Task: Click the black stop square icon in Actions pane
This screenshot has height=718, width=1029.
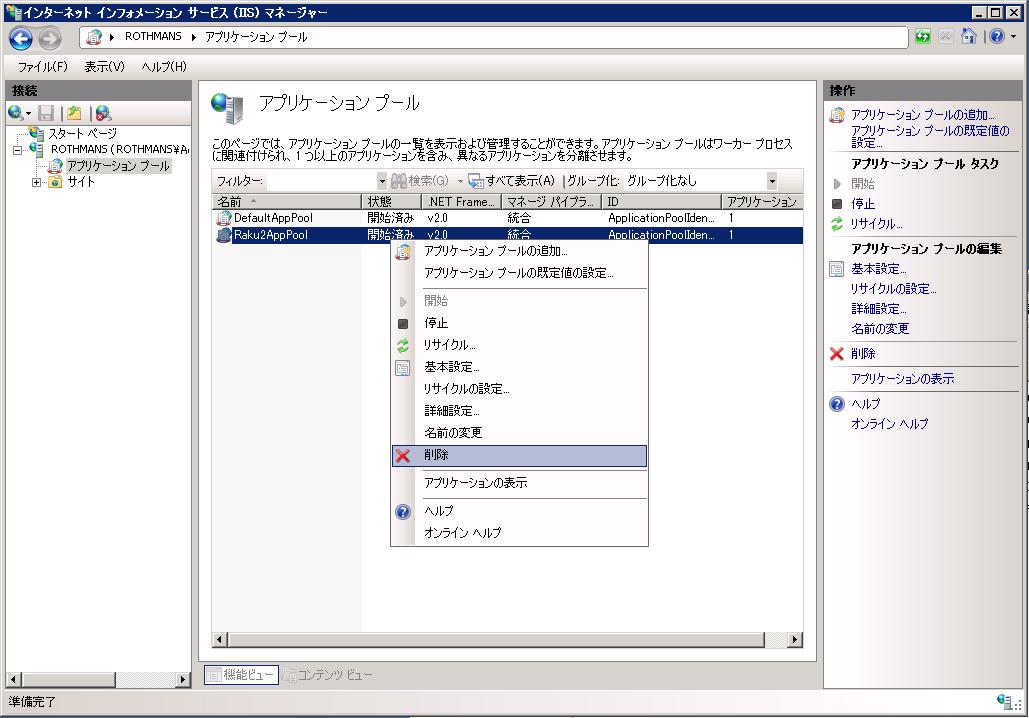Action: click(x=837, y=204)
